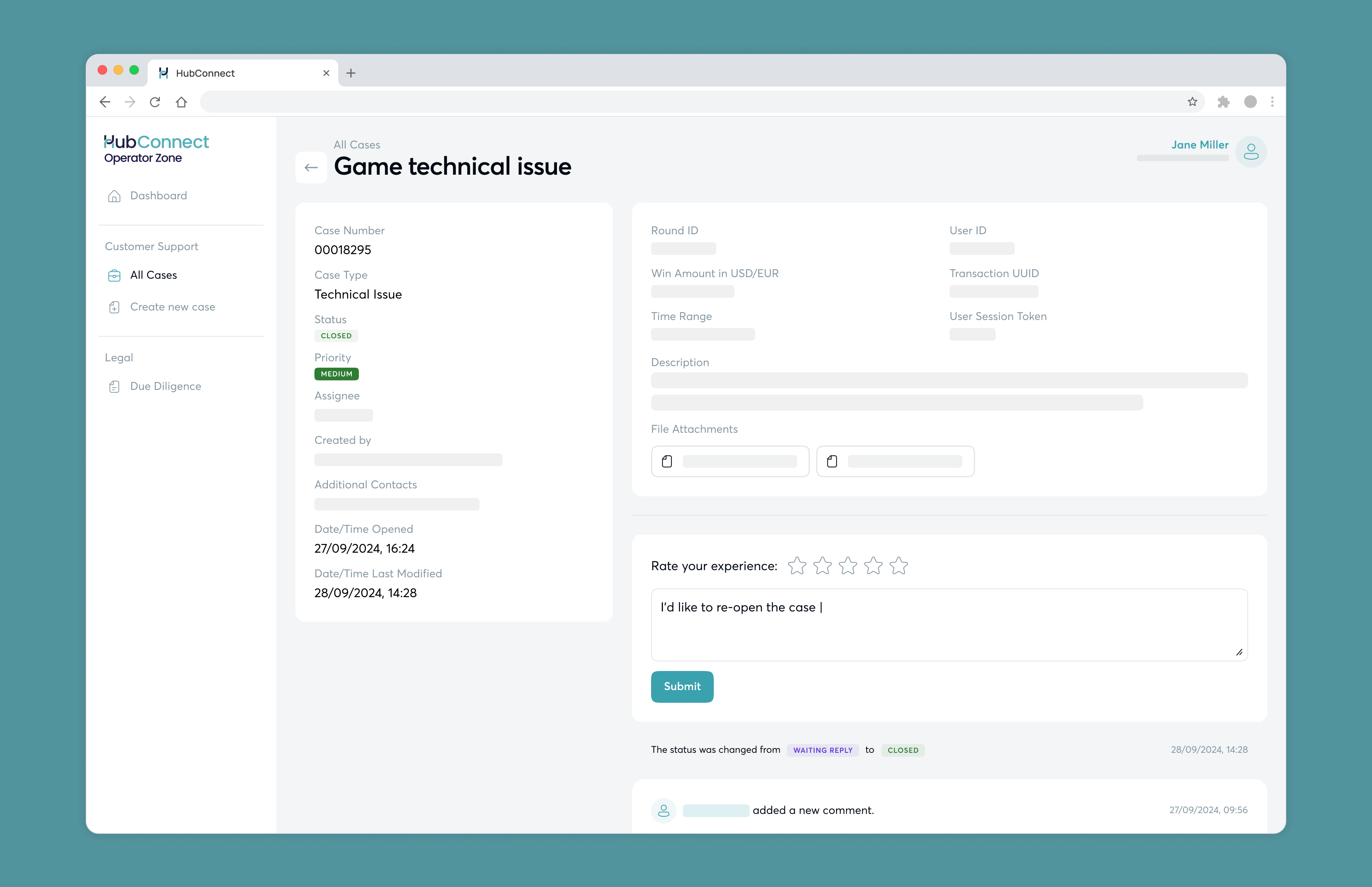
Task: Click the WAITING REPLY status badge
Action: click(x=823, y=750)
